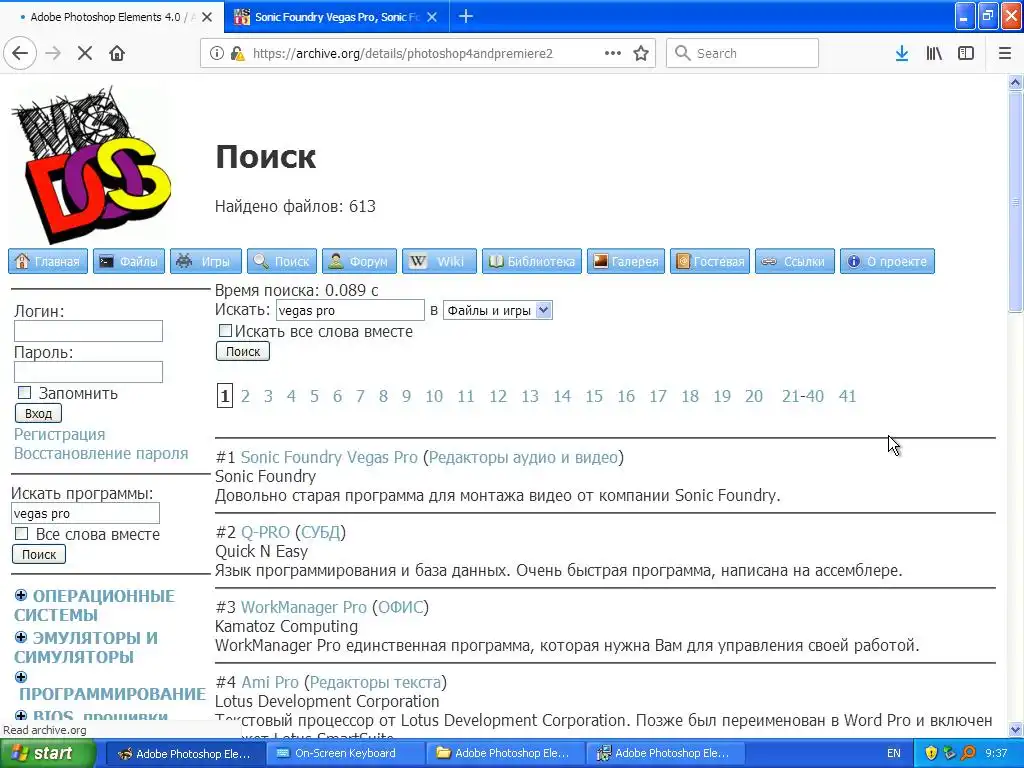Toggle the Запомнить checkbox
The width and height of the screenshot is (1024, 768).
pos(24,393)
